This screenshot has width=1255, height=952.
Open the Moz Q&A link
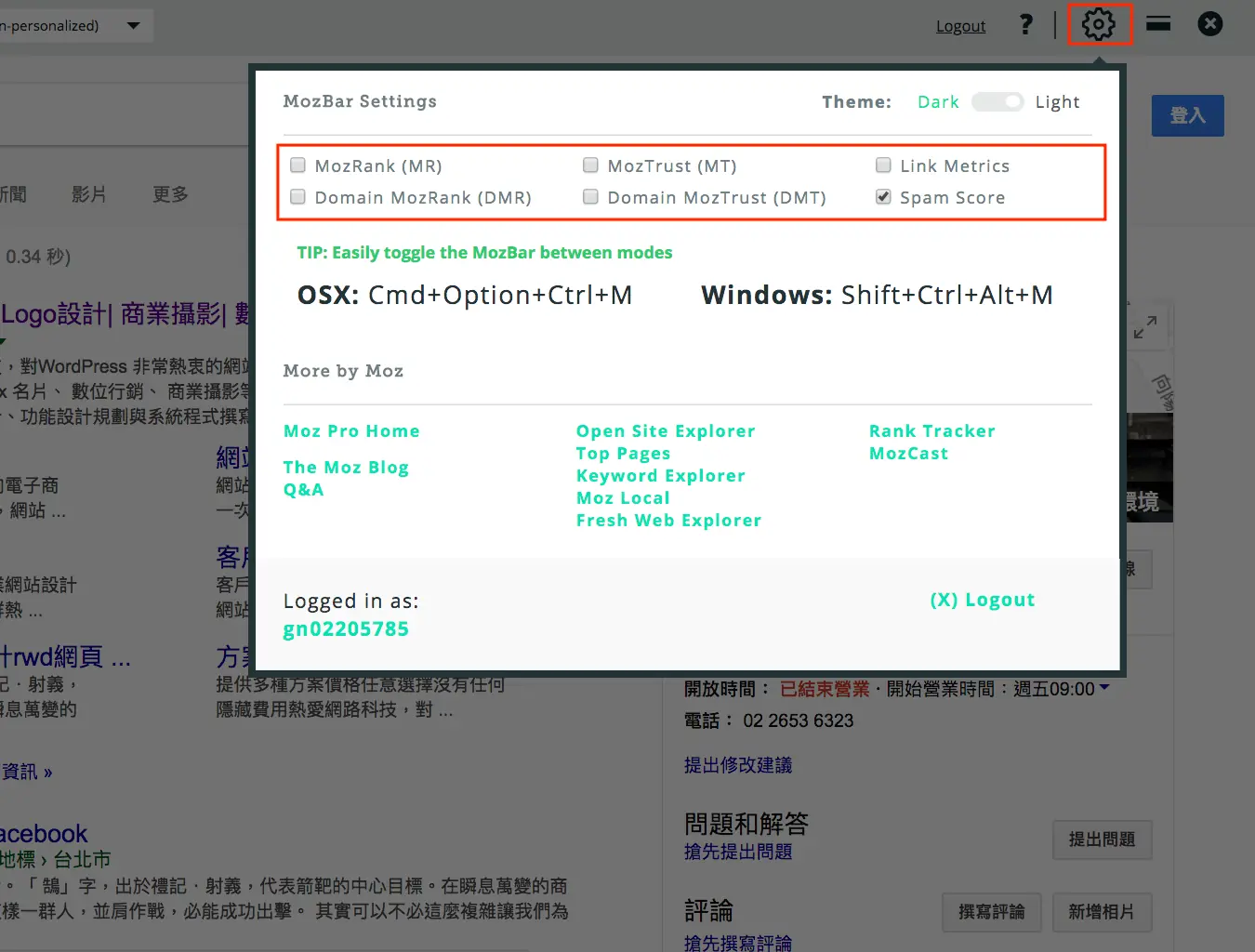(303, 490)
